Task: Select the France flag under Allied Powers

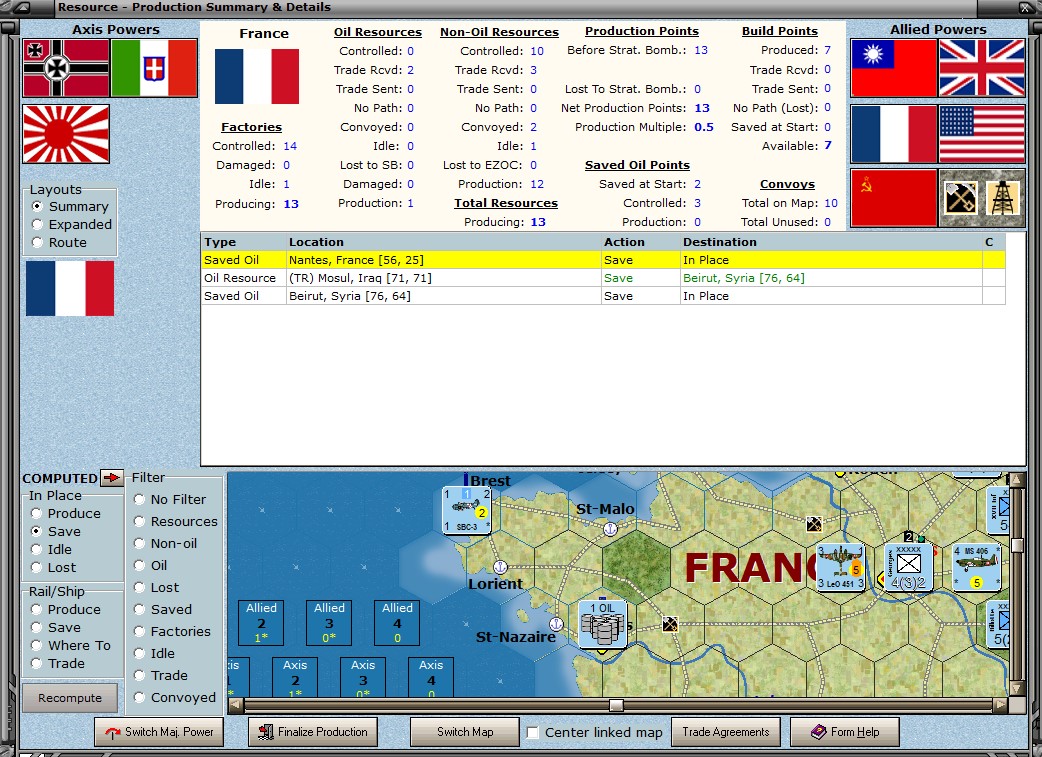Action: pyautogui.click(x=894, y=134)
